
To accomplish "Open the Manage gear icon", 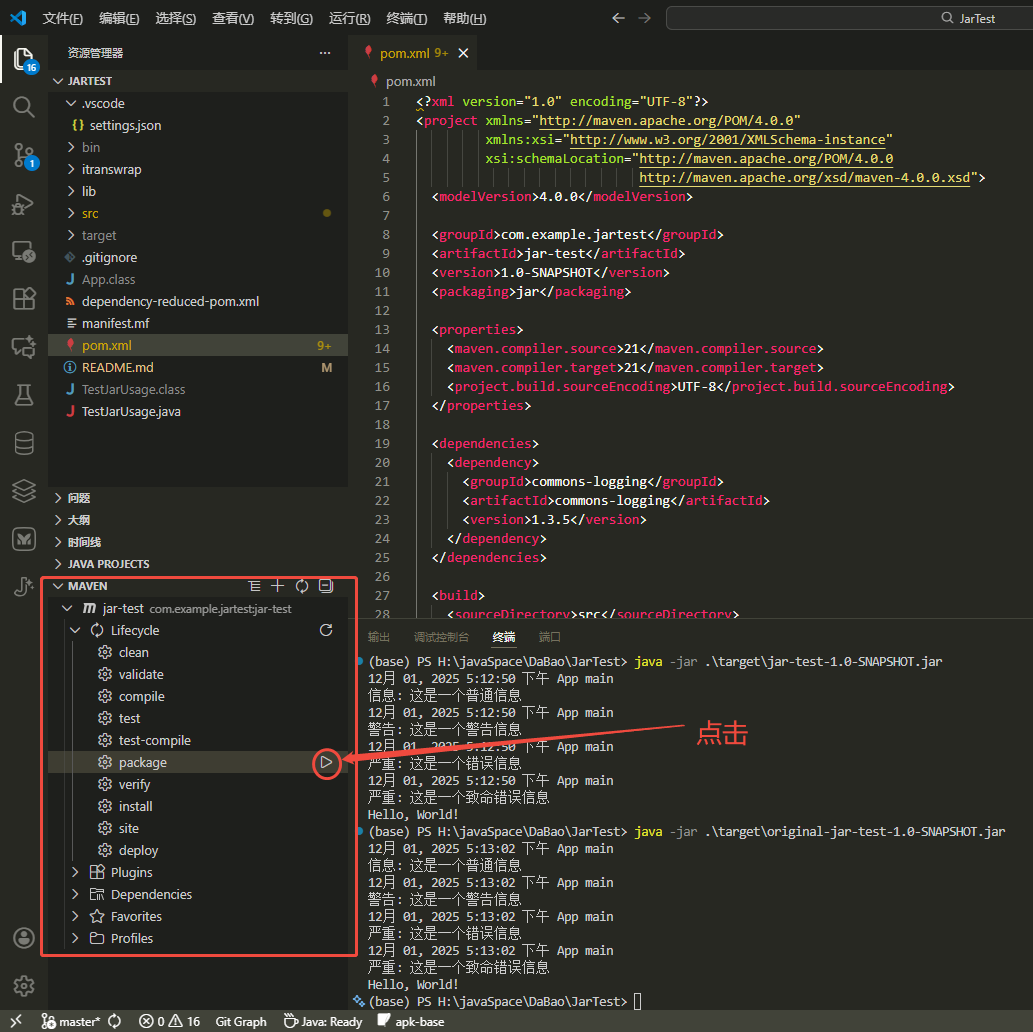I will click(24, 985).
